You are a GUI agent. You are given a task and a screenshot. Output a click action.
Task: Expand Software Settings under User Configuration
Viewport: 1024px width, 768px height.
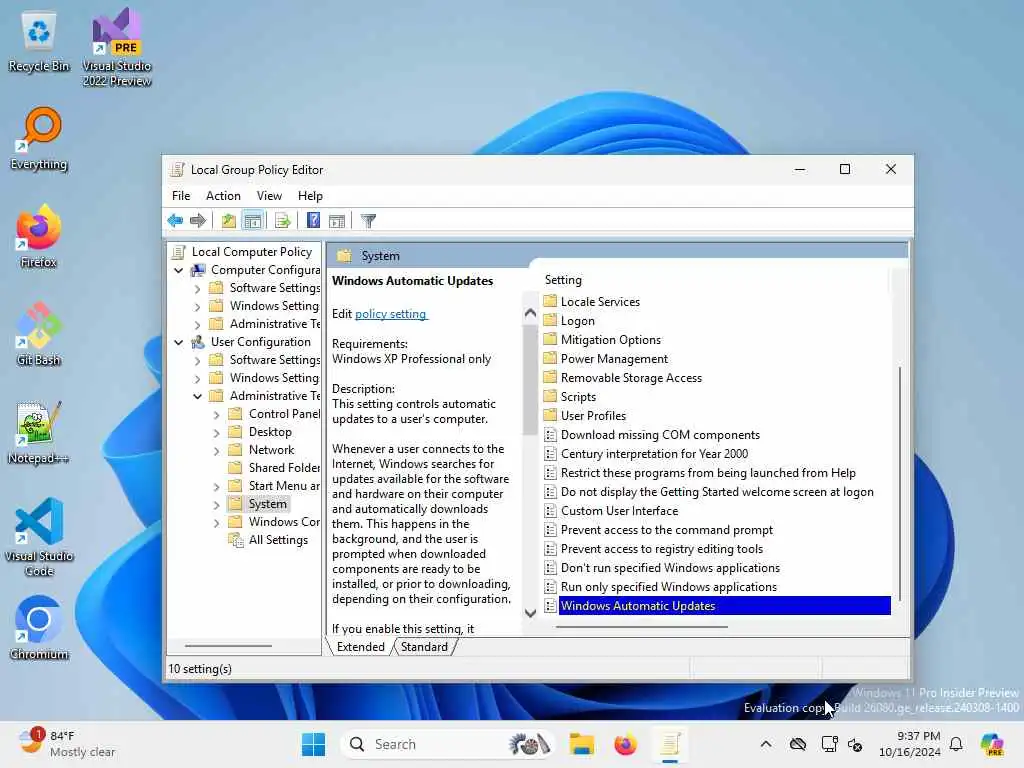[197, 360]
